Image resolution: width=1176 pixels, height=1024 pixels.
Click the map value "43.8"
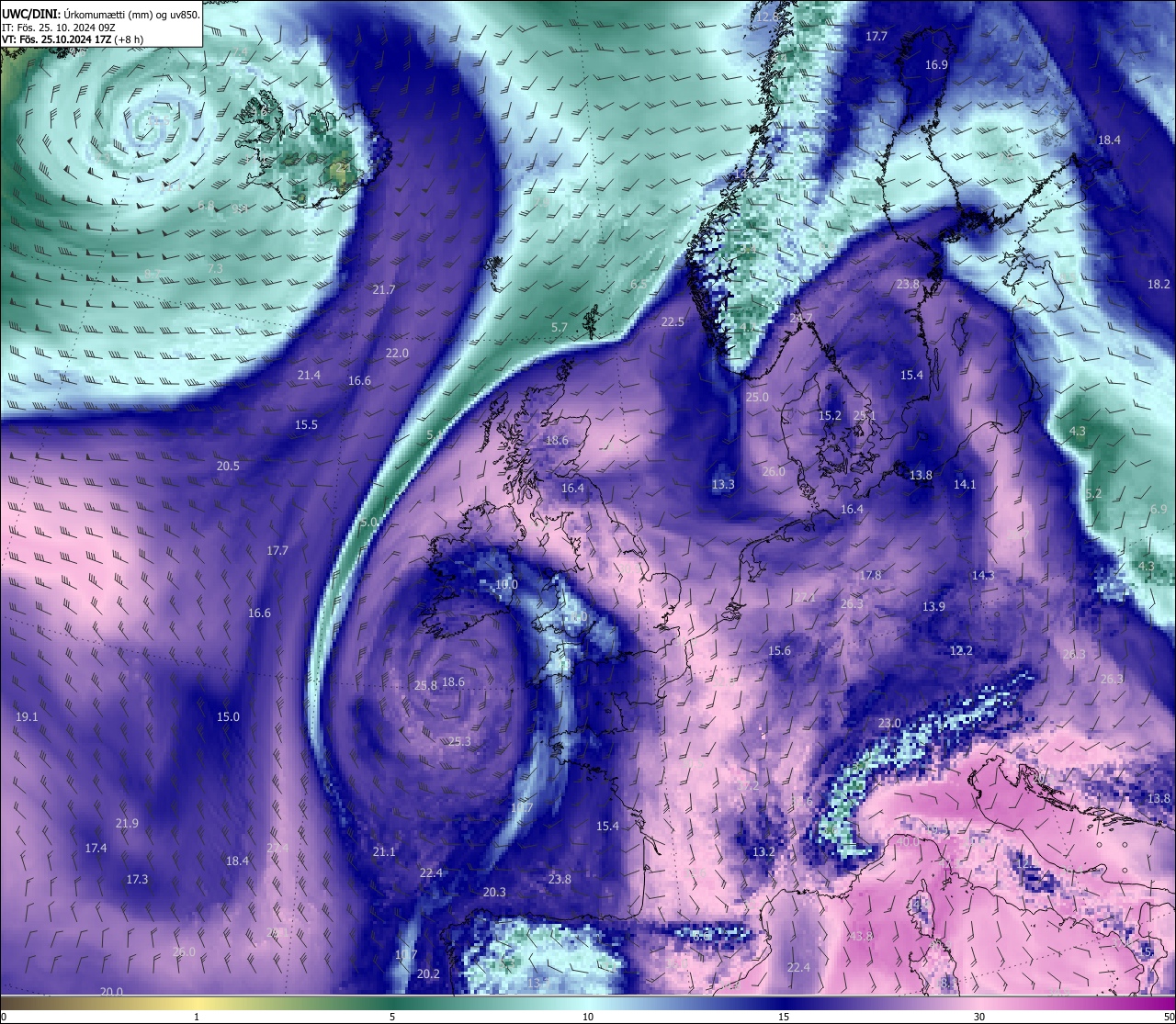[x=861, y=937]
